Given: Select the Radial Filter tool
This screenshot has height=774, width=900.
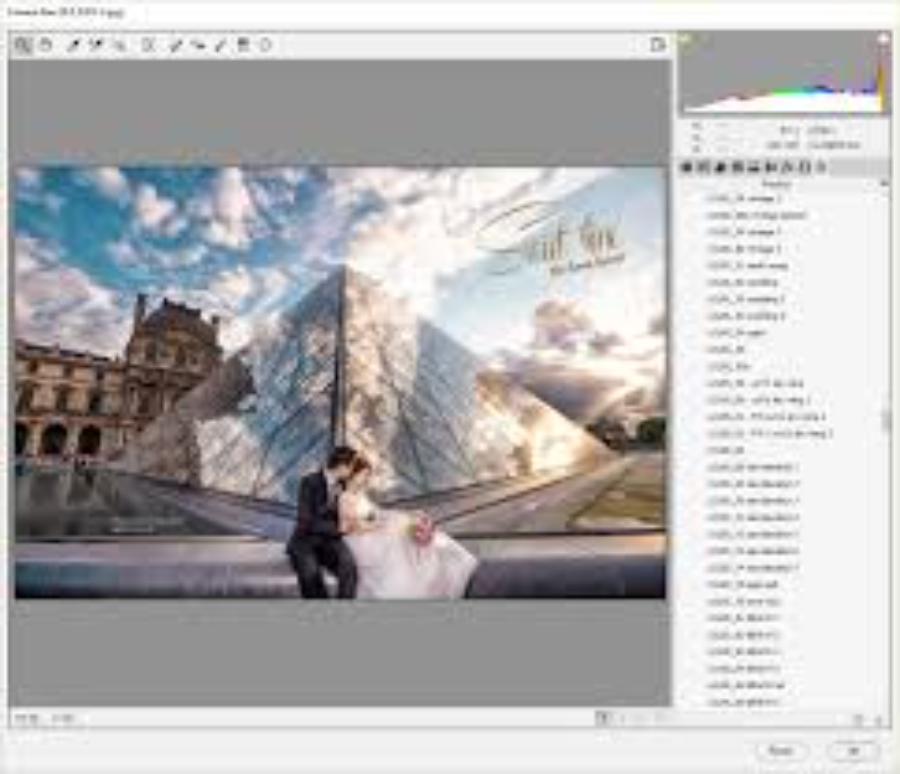Looking at the screenshot, I should pos(266,45).
